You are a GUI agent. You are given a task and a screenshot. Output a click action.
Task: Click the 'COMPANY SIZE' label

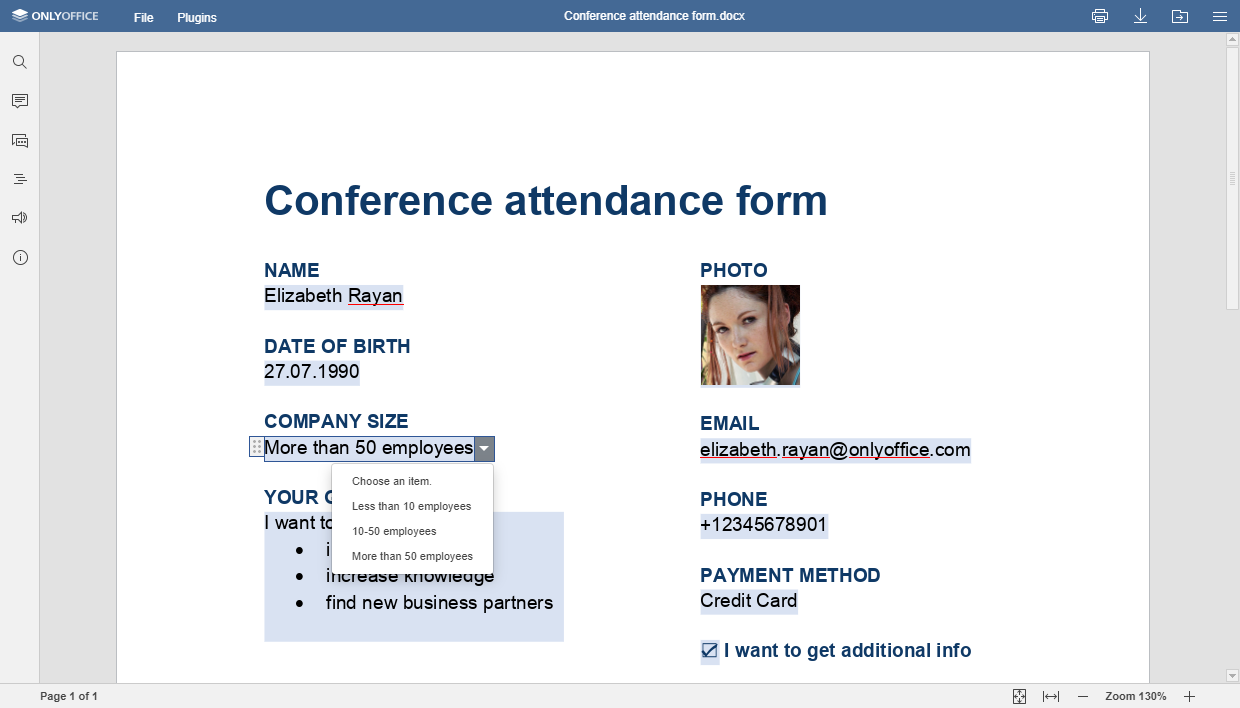pos(336,422)
